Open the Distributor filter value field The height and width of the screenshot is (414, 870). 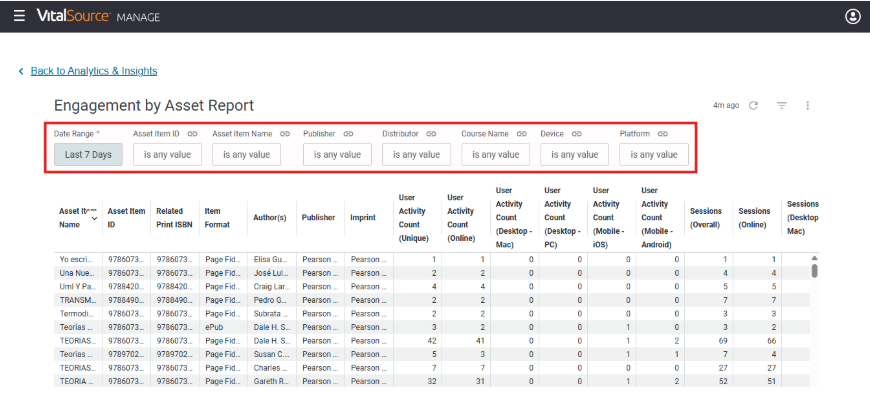(417, 155)
